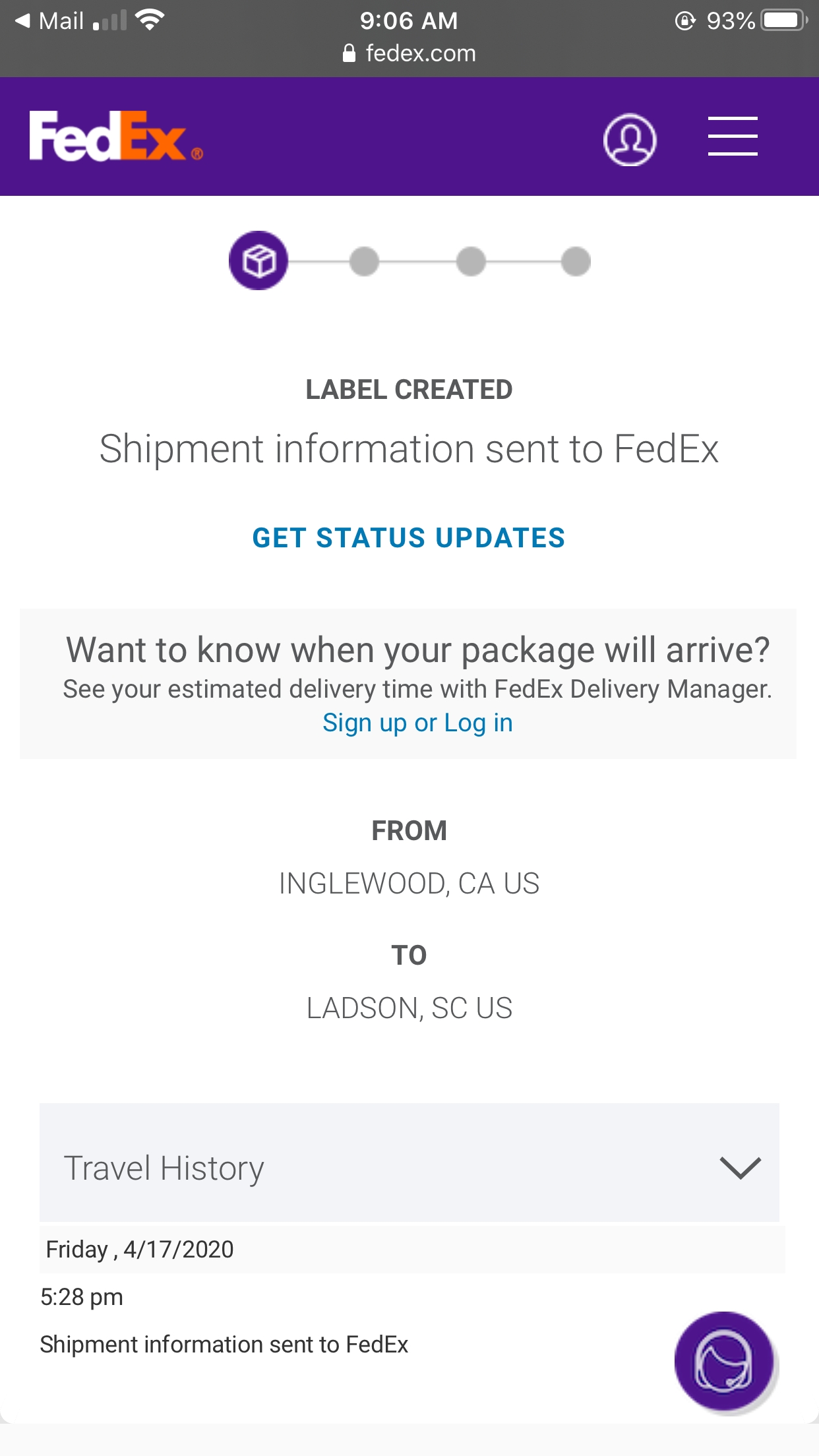The width and height of the screenshot is (819, 1456).
Task: Select the package icon in the progress tracker
Action: (258, 260)
